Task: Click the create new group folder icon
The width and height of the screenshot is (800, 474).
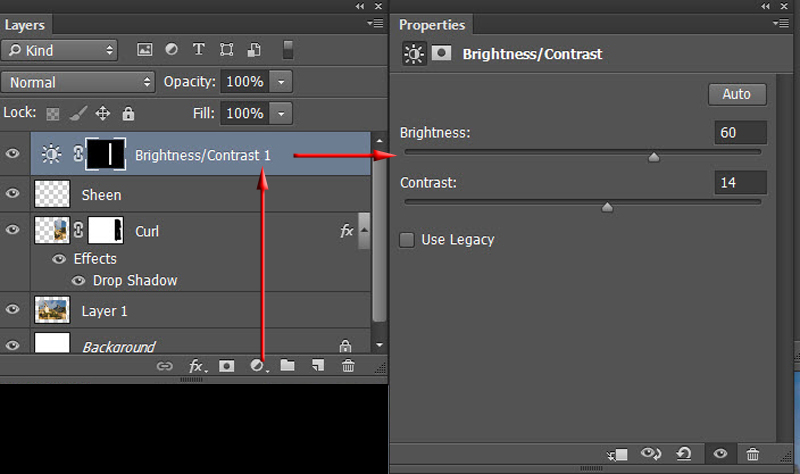Action: (x=288, y=367)
